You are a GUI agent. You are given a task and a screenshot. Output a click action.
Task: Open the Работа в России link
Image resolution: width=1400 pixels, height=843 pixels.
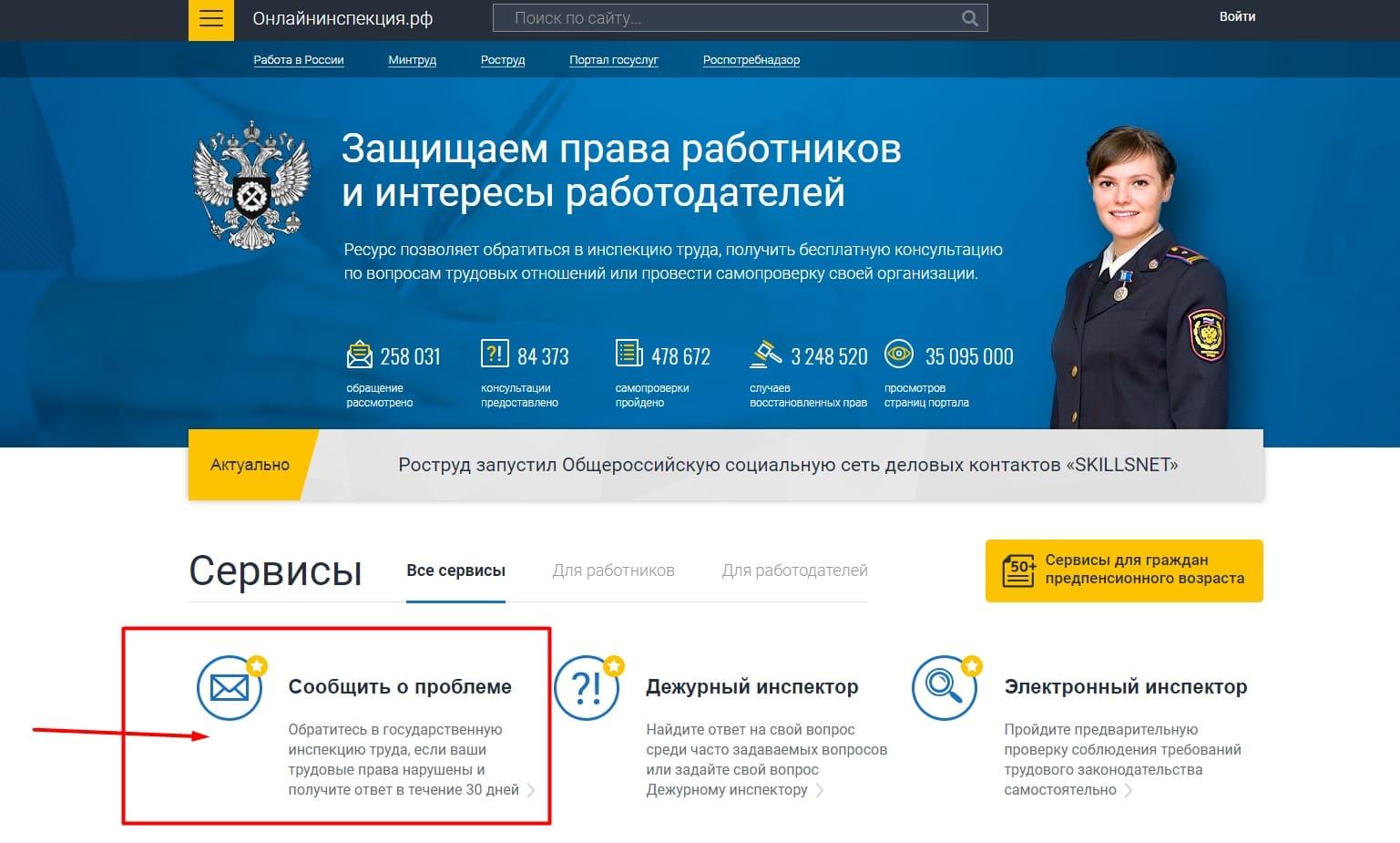click(x=299, y=60)
